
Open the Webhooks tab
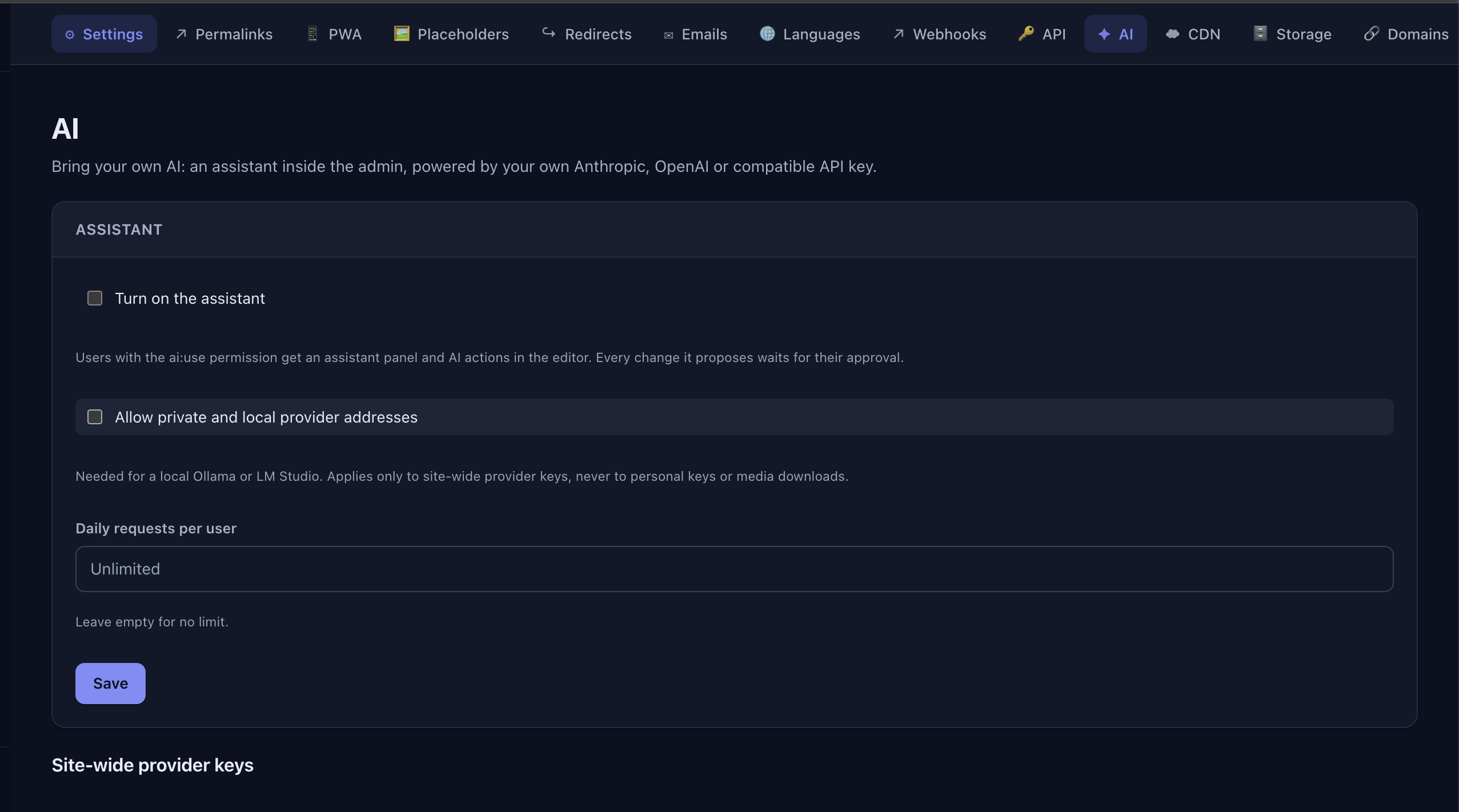click(x=939, y=34)
